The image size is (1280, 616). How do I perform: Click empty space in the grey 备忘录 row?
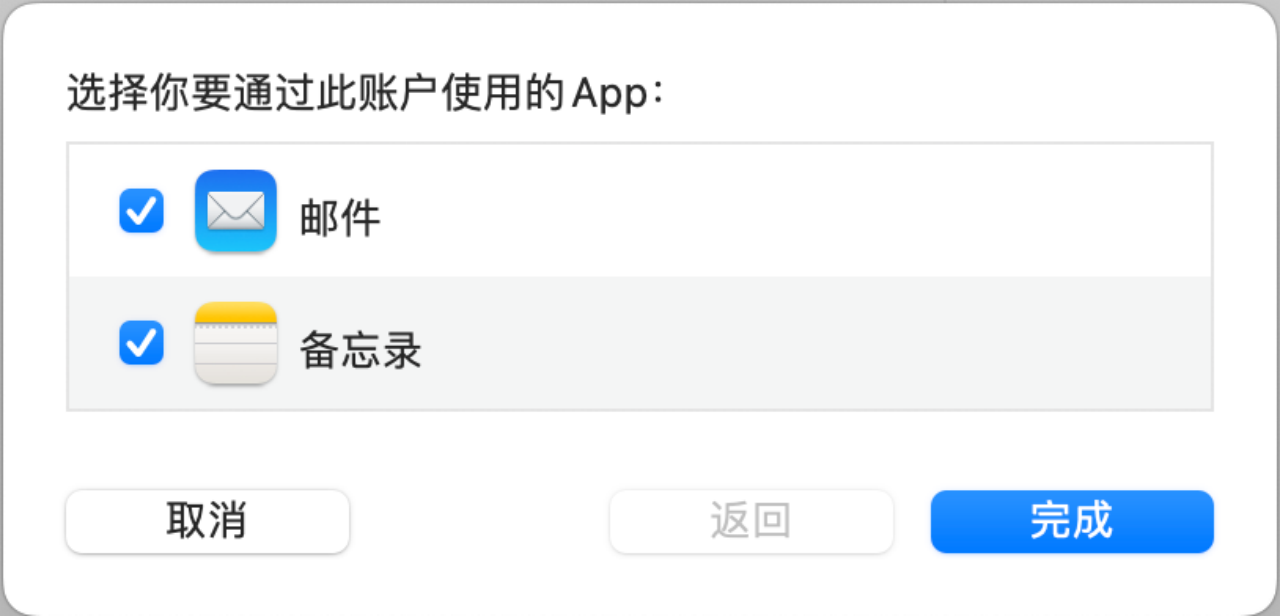pos(800,343)
